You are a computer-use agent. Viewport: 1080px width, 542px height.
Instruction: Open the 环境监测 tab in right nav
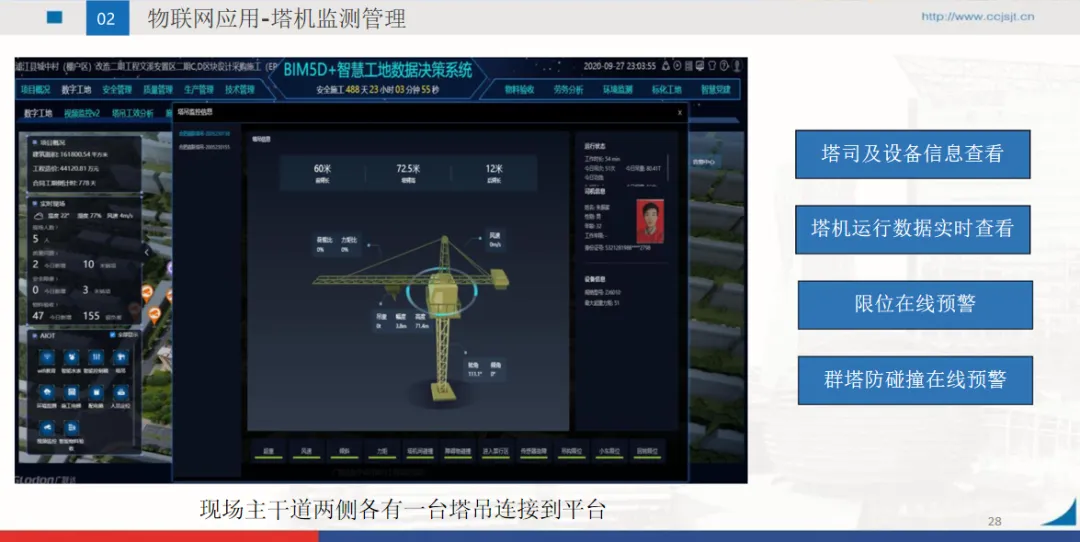point(617,90)
